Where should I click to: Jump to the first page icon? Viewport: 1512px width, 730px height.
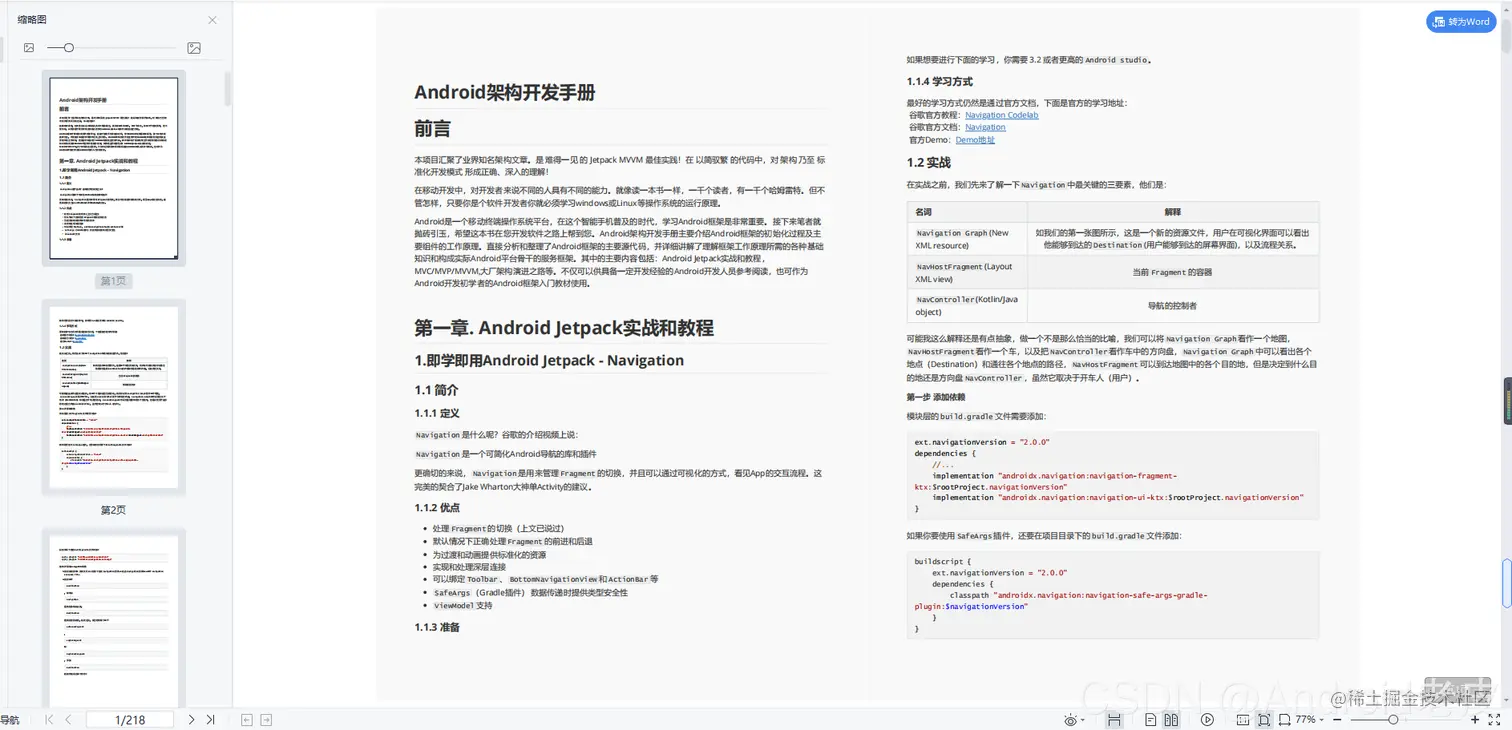48,718
